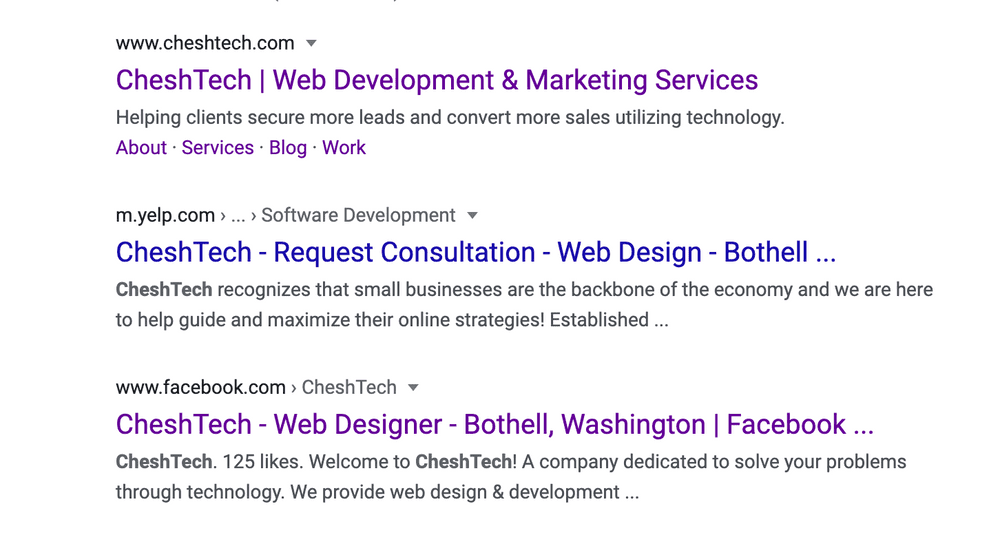Click the ellipsis breadcrumb after m.yelp.com
Image resolution: width=1000 pixels, height=548 pixels.
238,217
